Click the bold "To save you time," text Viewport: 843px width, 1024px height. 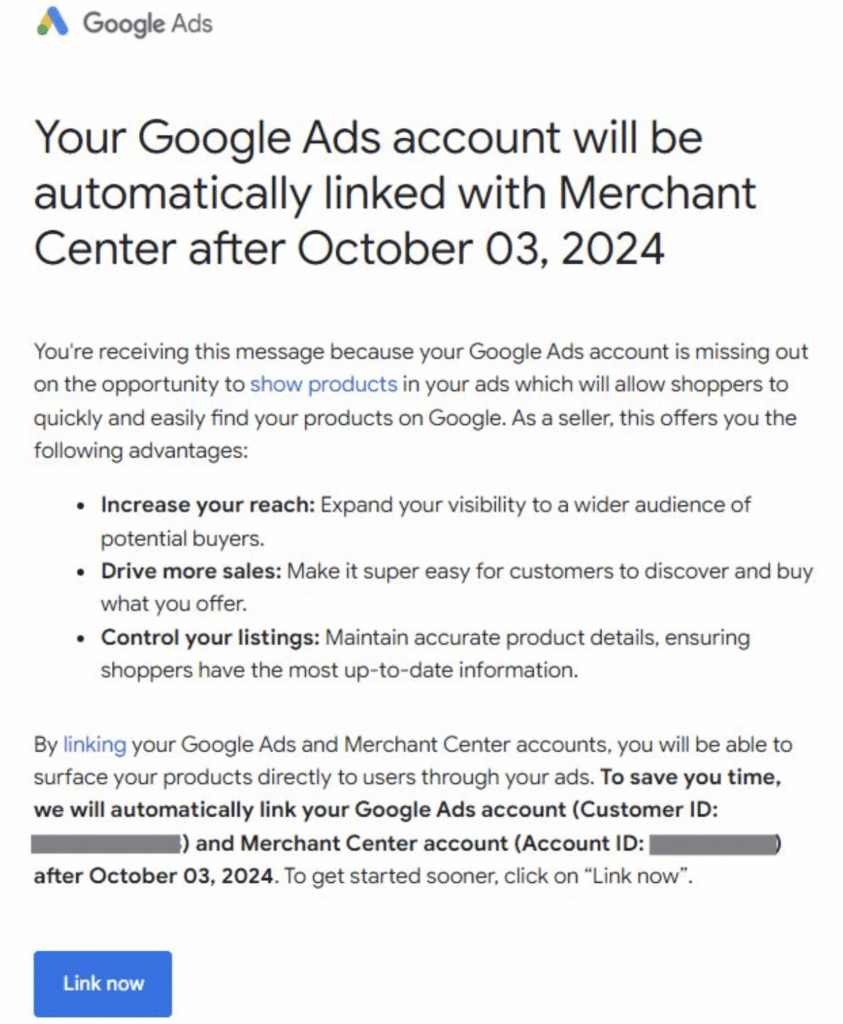[x=690, y=777]
